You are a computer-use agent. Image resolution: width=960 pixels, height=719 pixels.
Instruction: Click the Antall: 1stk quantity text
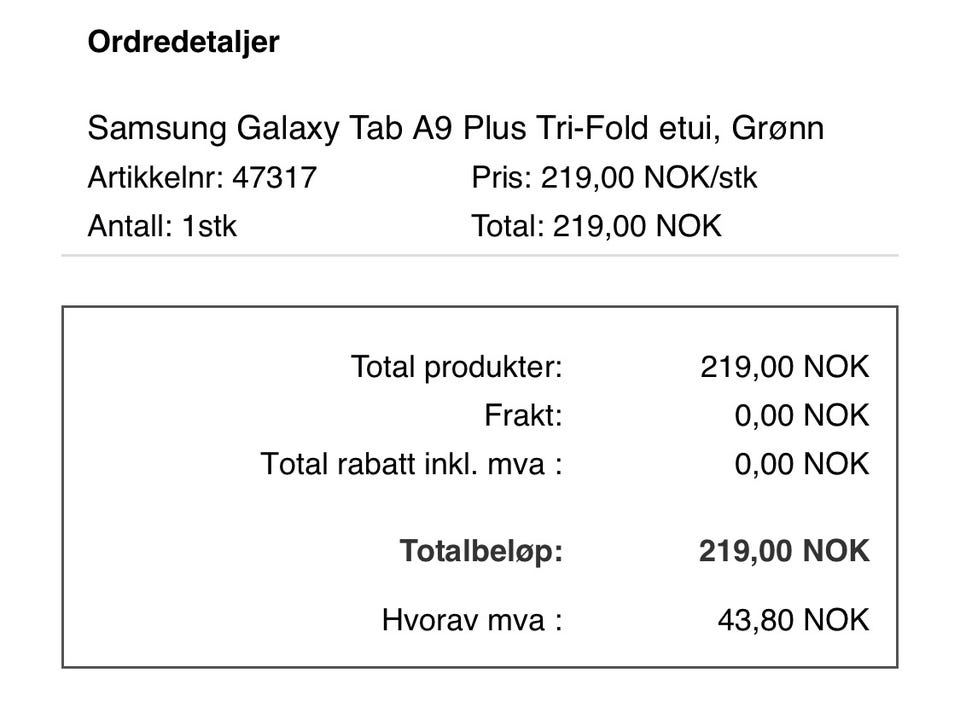point(162,226)
